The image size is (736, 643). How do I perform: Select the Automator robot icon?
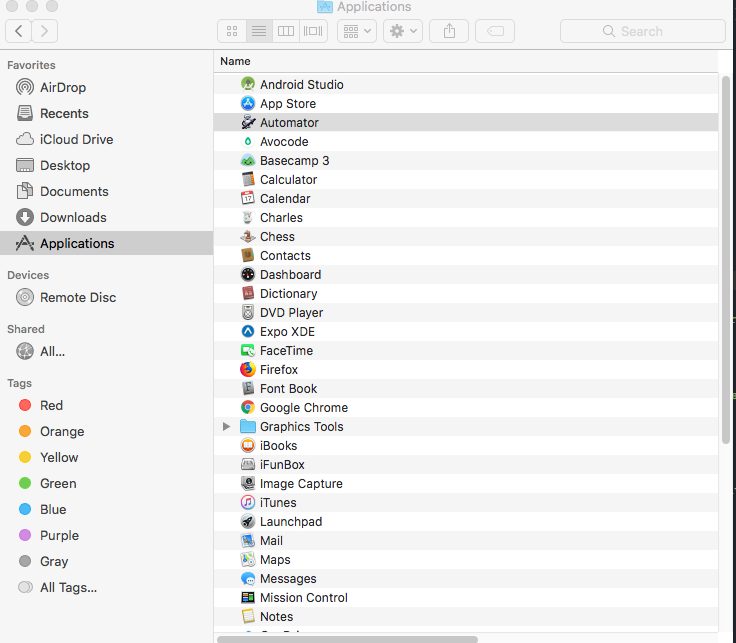pos(247,122)
